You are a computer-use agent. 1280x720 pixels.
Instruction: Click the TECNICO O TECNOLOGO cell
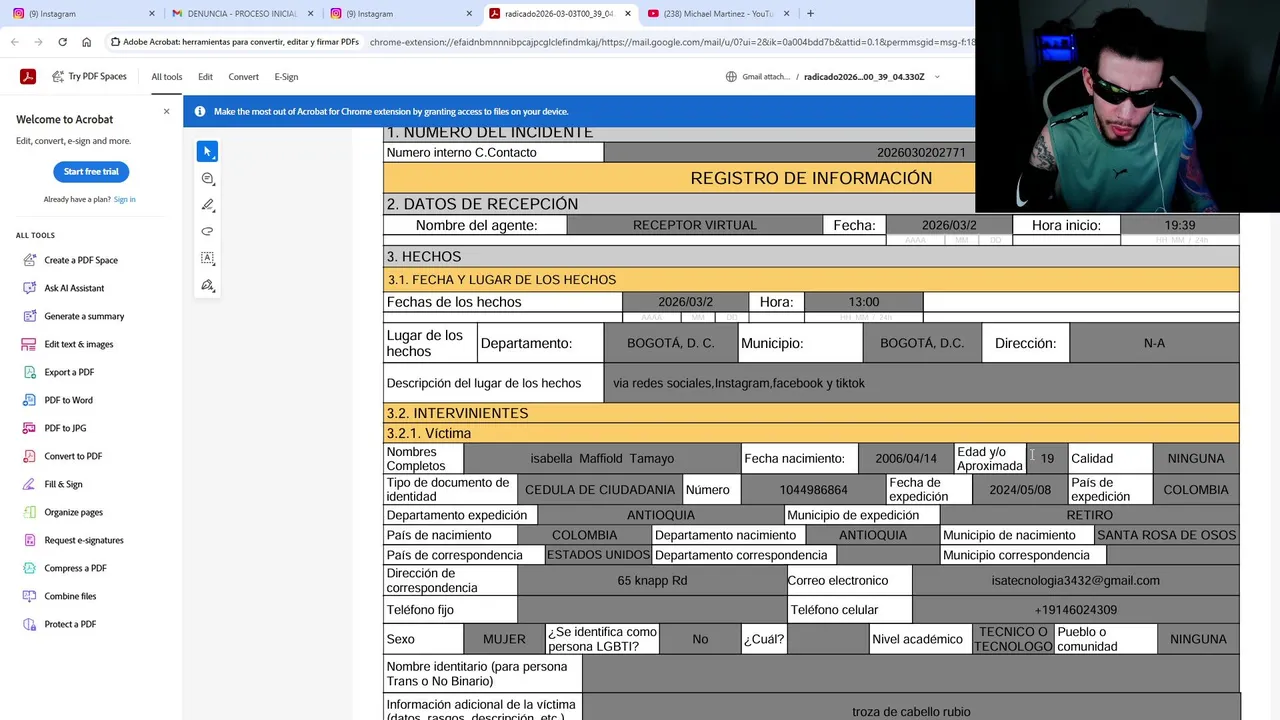click(1014, 639)
